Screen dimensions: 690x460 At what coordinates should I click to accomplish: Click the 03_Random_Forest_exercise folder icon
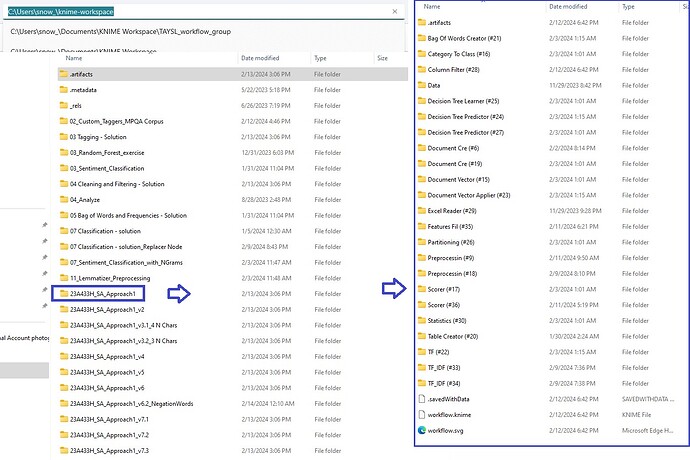pos(64,153)
